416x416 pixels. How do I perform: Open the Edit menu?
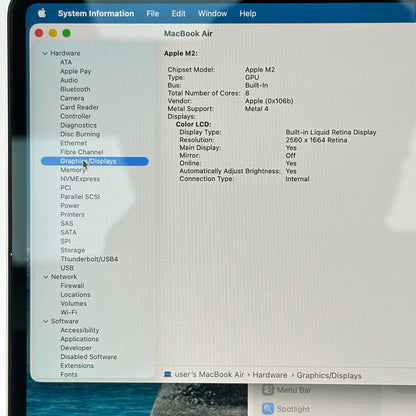(x=178, y=14)
